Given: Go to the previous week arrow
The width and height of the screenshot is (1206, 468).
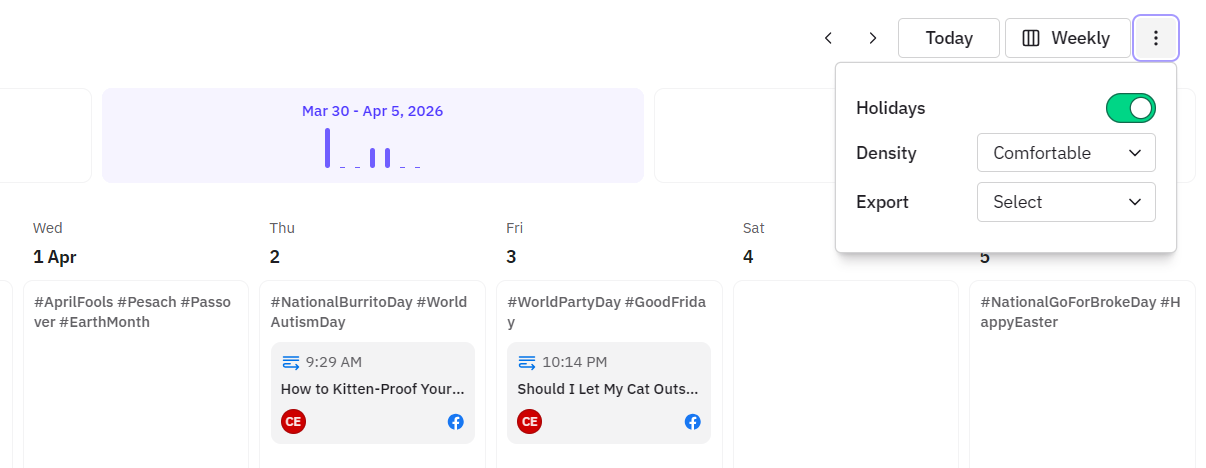Looking at the screenshot, I should coord(828,38).
